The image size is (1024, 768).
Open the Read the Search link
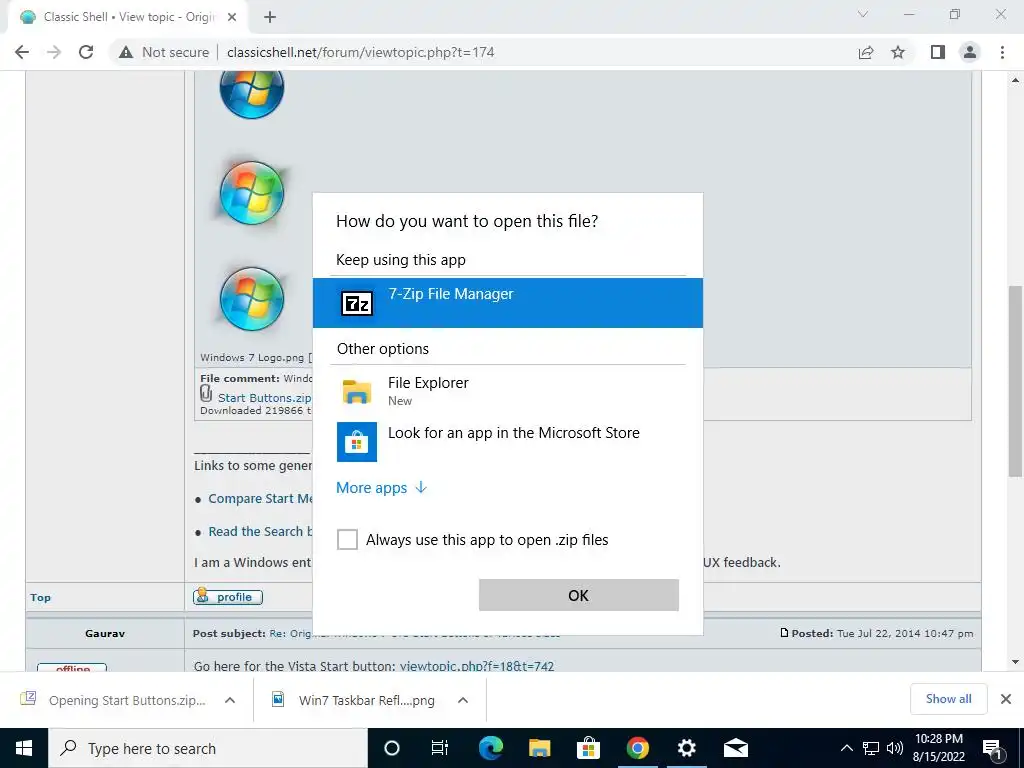(x=260, y=532)
